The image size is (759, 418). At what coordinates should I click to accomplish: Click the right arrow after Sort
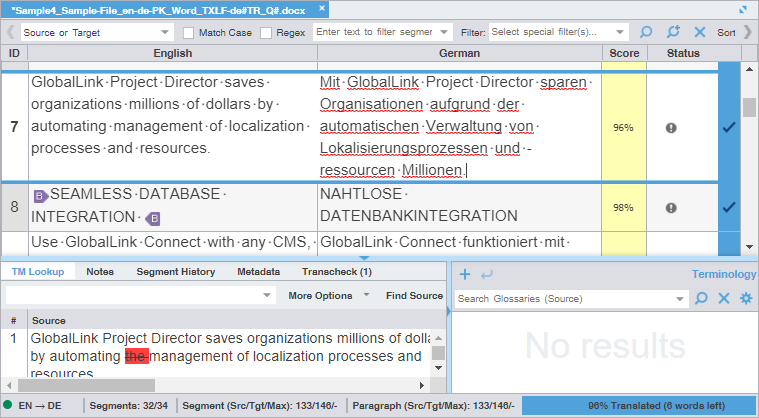pos(748,32)
